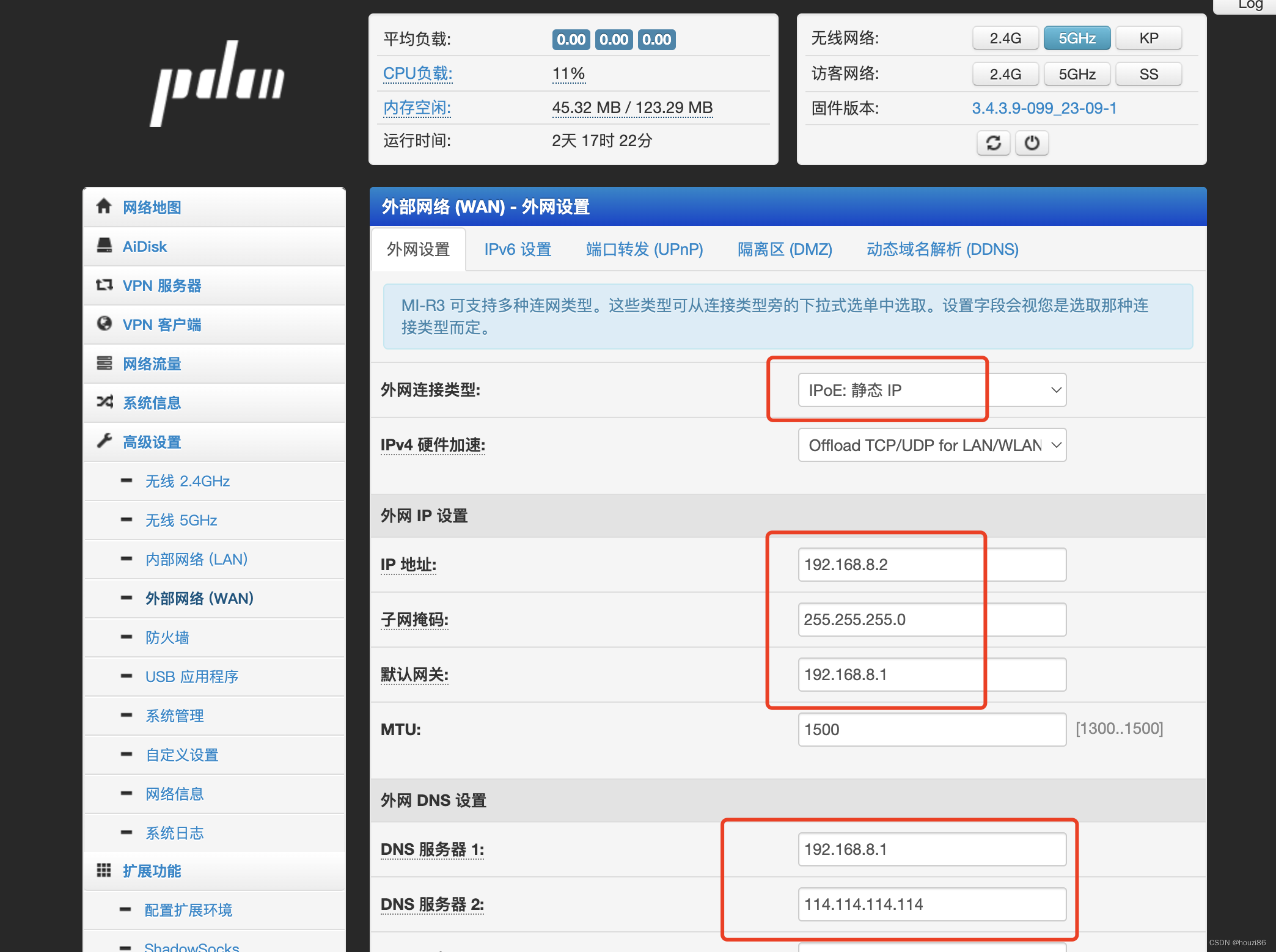
Task: Click the MTU input field
Action: (x=931, y=730)
